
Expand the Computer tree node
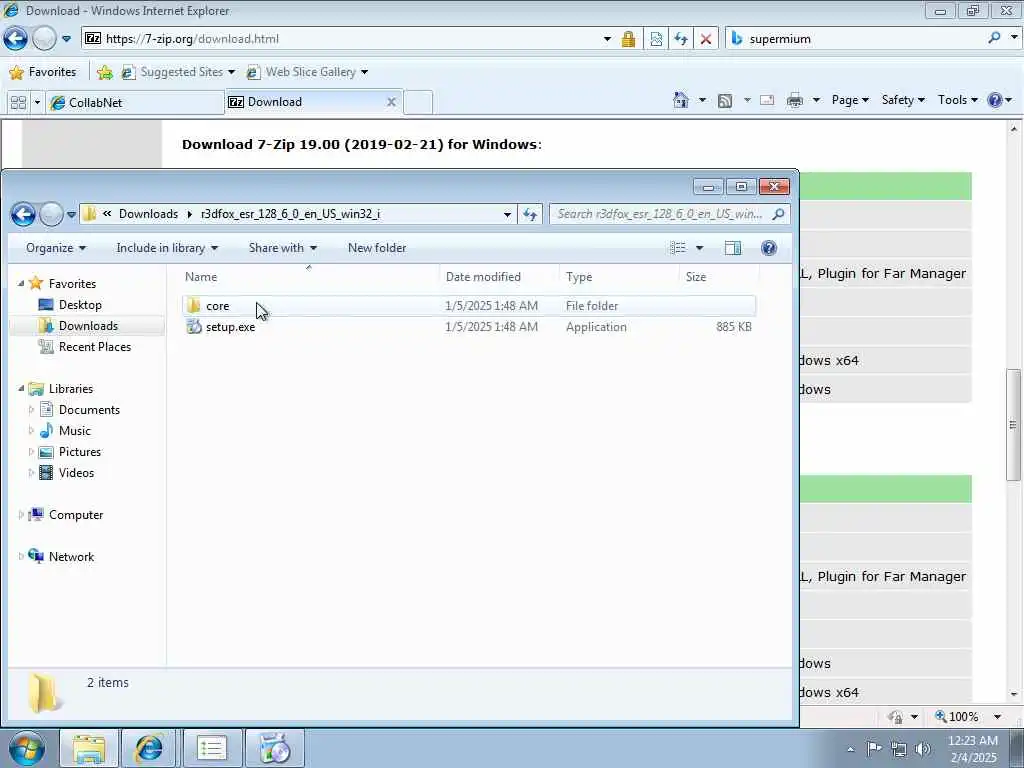(20, 515)
